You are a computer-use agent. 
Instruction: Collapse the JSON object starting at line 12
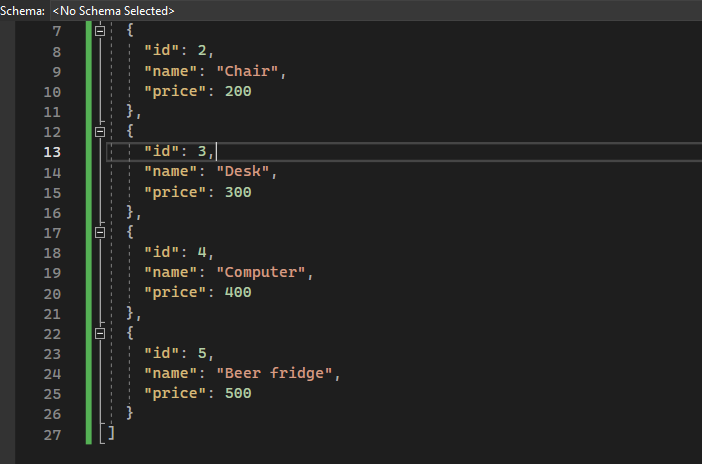click(x=100, y=132)
